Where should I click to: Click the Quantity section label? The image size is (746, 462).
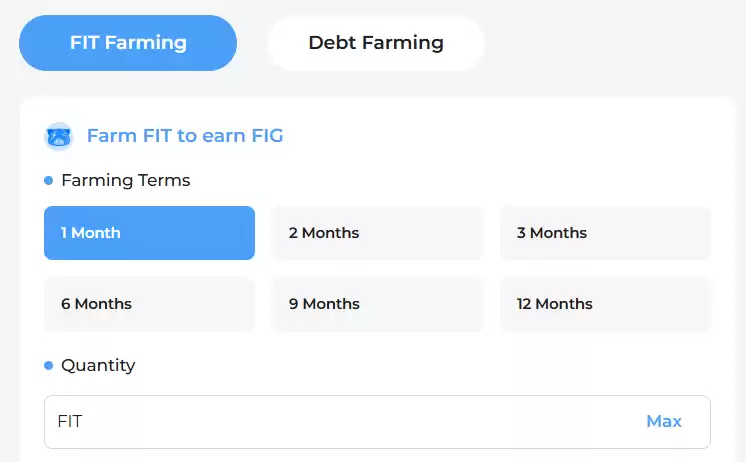(x=98, y=365)
